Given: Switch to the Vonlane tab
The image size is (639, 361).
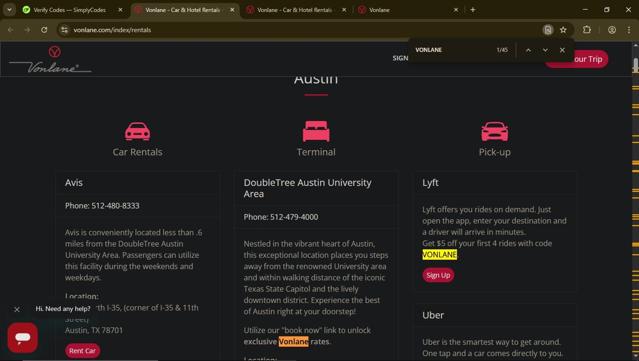Looking at the screenshot, I should 408,10.
